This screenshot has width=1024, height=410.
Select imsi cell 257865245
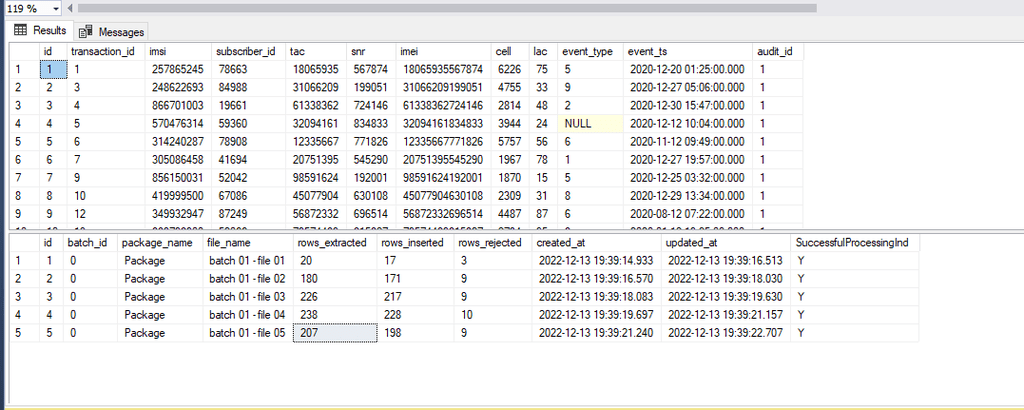click(178, 69)
